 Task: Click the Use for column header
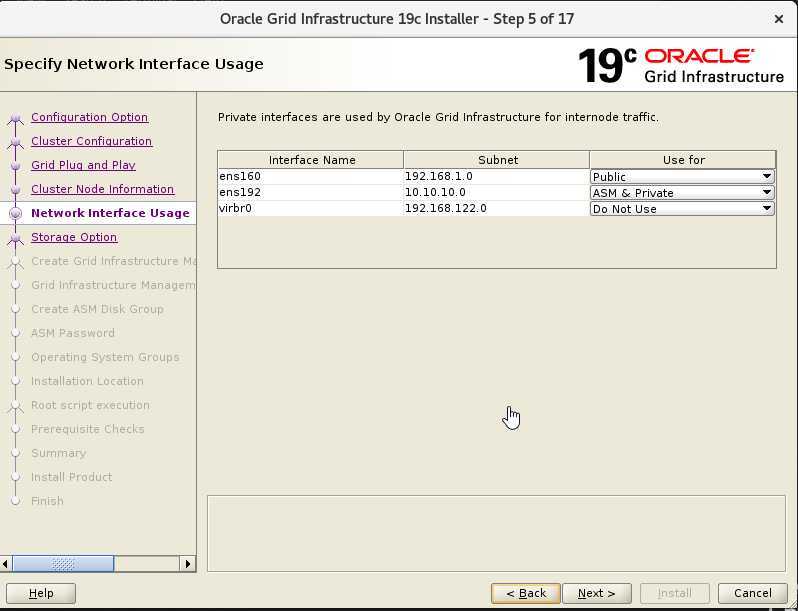pyautogui.click(x=683, y=160)
